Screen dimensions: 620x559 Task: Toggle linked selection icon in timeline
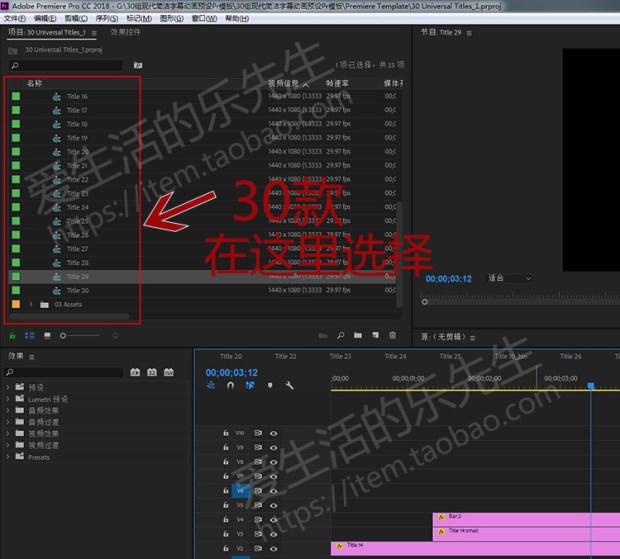250,385
